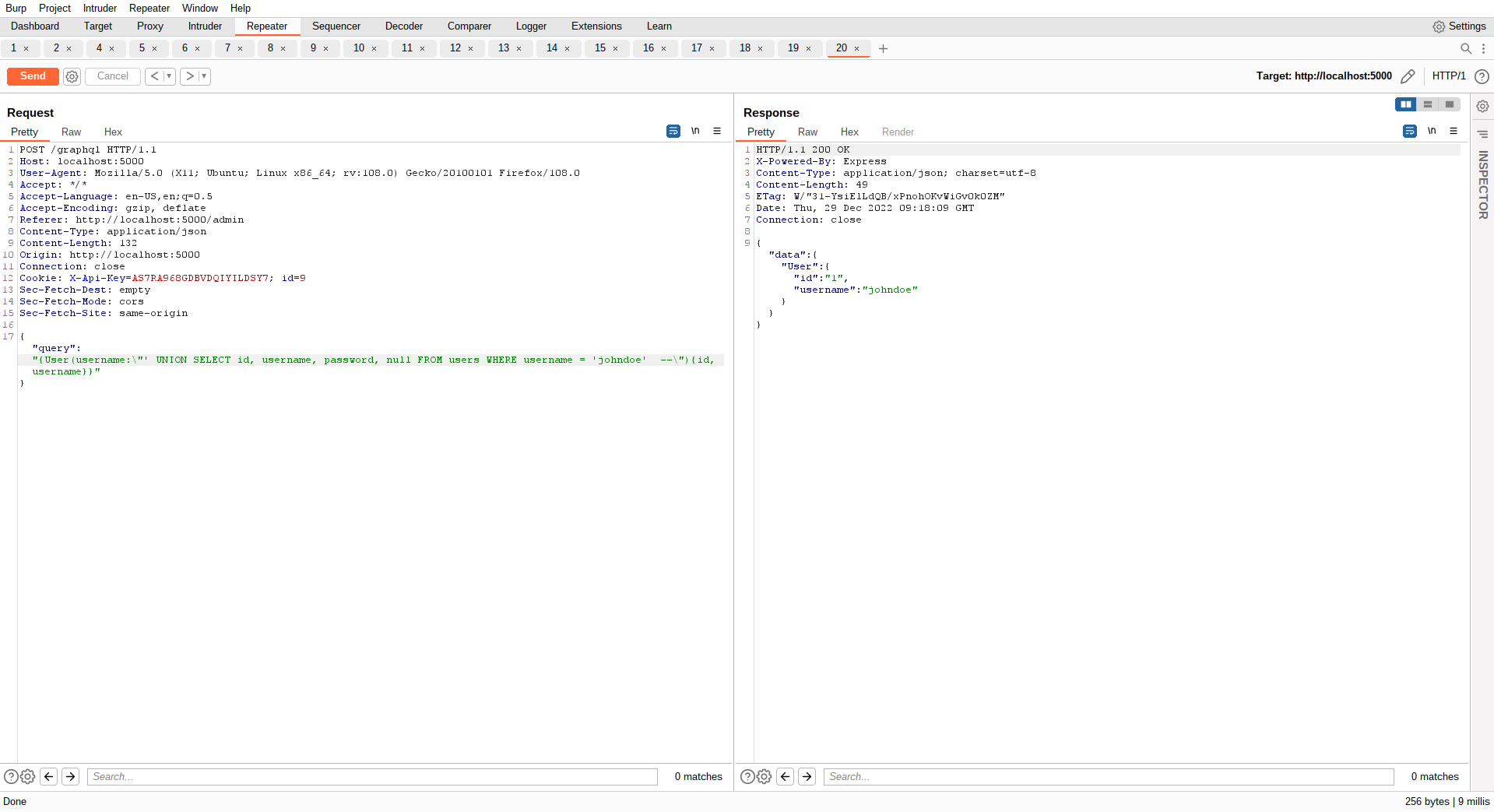Open the Learn tab
This screenshot has width=1494, height=812.
click(659, 26)
